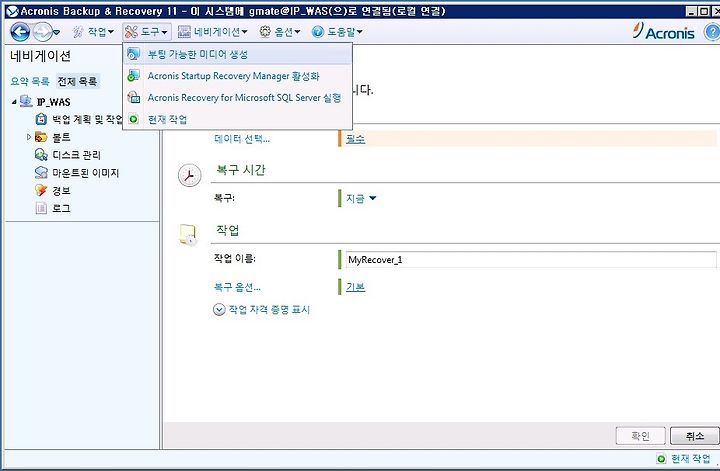Click the backup plans icon in the tree
The image size is (720, 471).
point(41,119)
